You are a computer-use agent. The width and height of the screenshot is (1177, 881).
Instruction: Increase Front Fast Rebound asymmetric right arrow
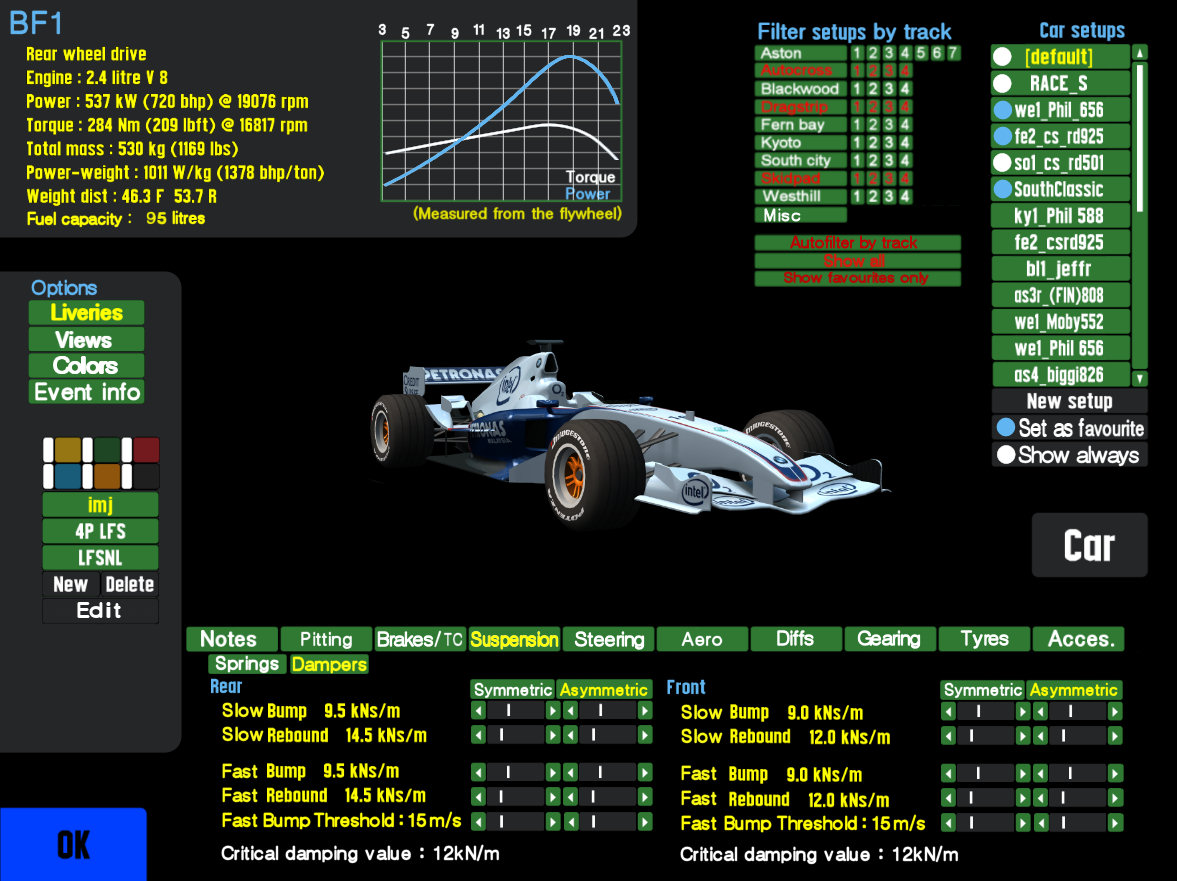click(x=1115, y=798)
